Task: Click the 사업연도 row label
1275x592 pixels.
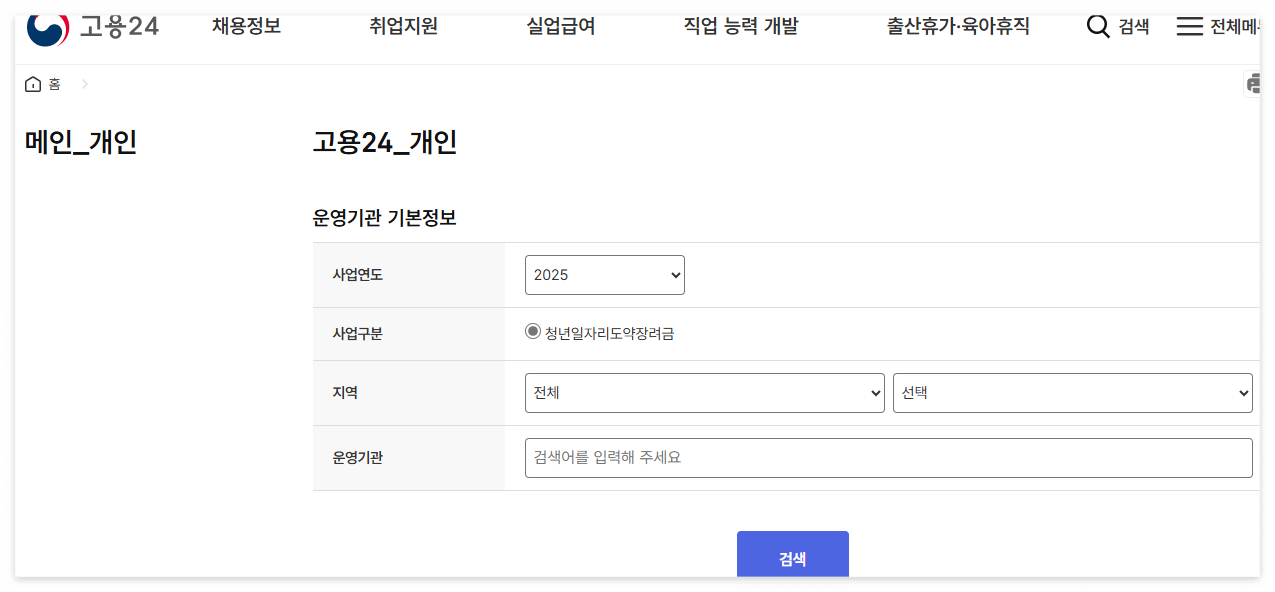Action: [358, 275]
